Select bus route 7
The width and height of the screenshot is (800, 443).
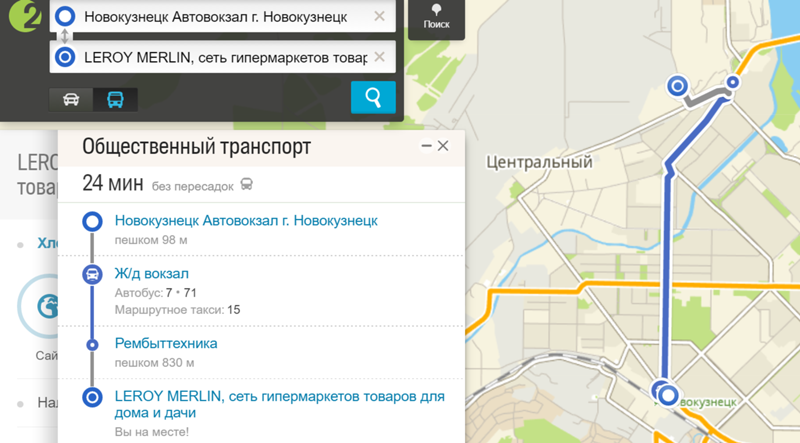(169, 293)
